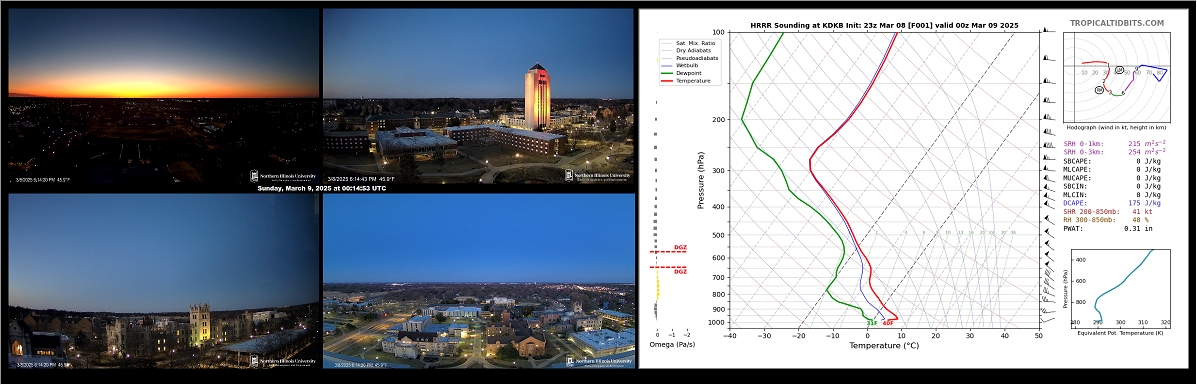The width and height of the screenshot is (1197, 385).
Task: Select the Sat. Mix. Ratio legend entry
Action: pyautogui.click(x=688, y=43)
